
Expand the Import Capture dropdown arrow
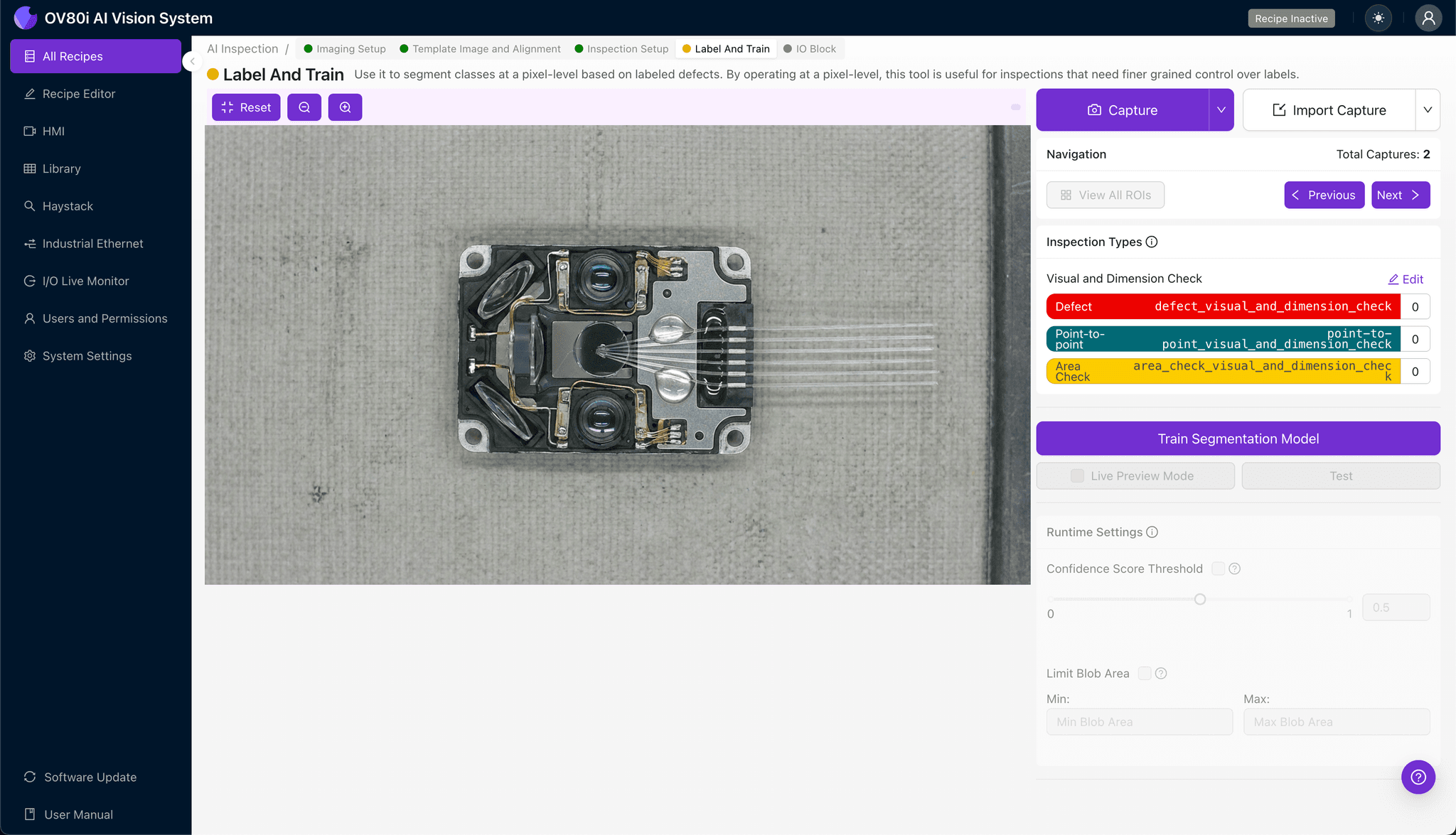coord(1427,110)
